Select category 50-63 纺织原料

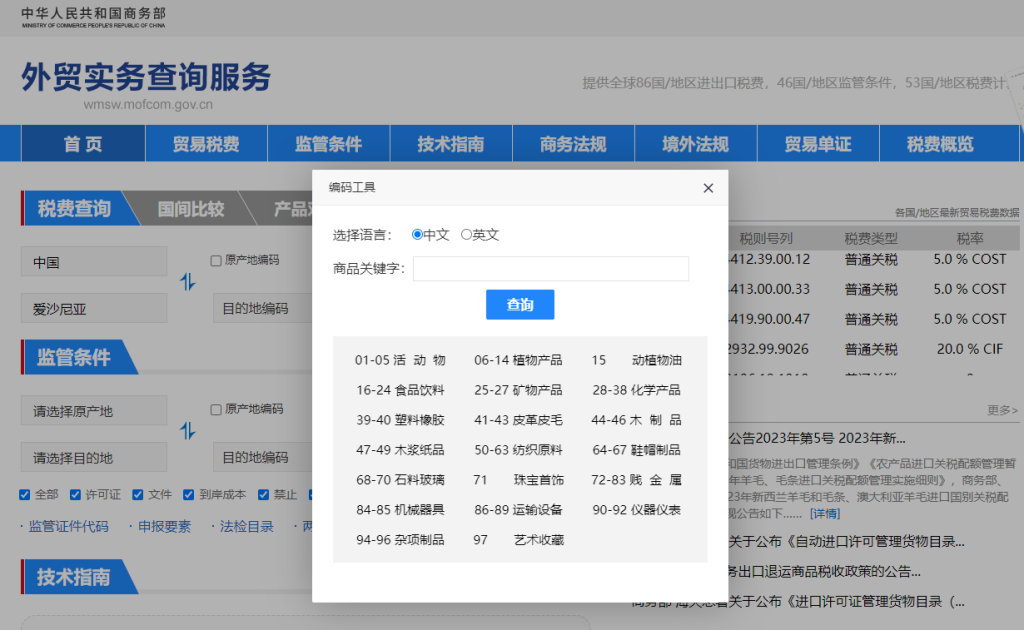(518, 450)
